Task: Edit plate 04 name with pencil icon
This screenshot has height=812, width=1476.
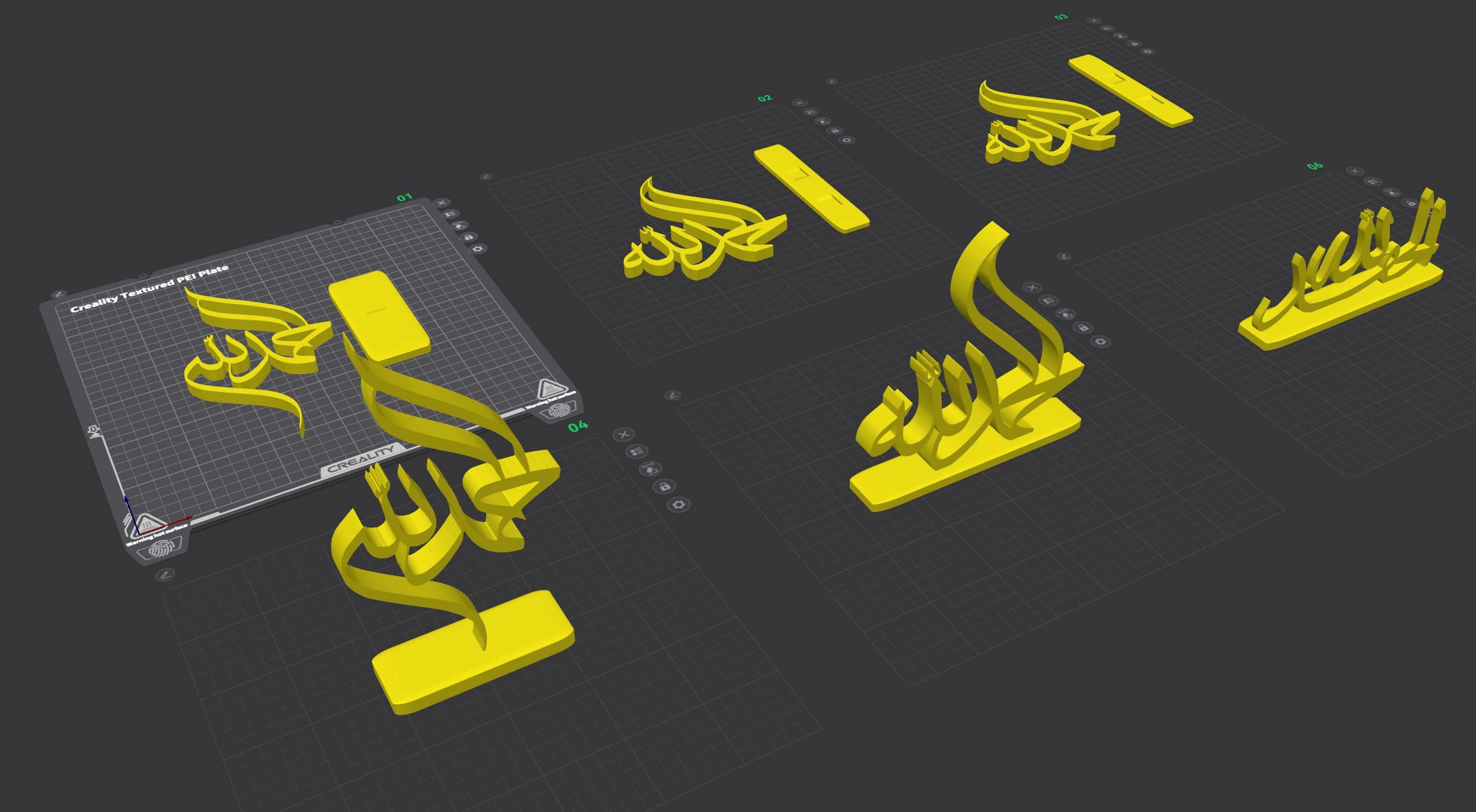Action: click(166, 574)
